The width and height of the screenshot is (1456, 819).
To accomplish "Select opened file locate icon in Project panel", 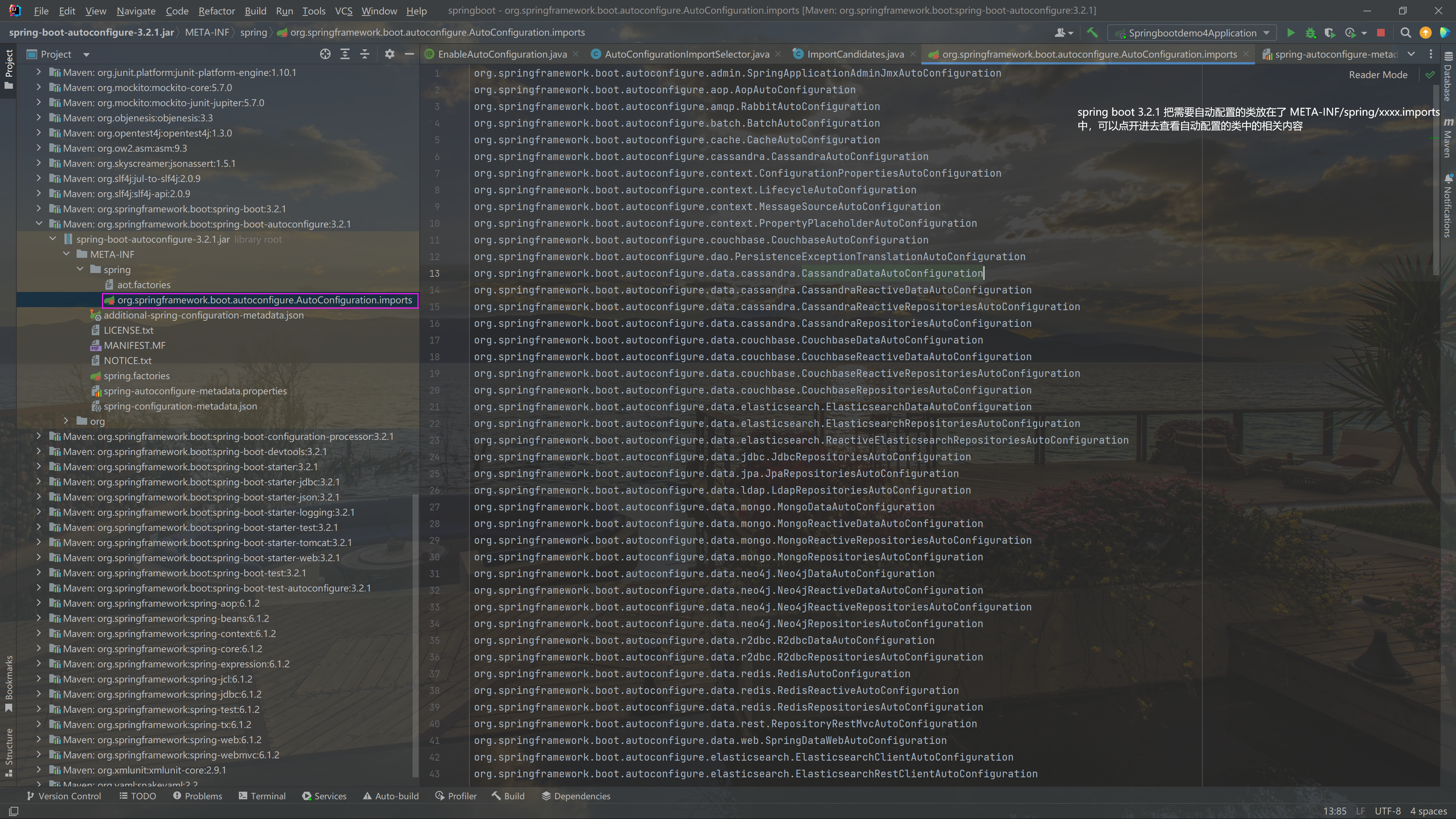I will pos(325,54).
